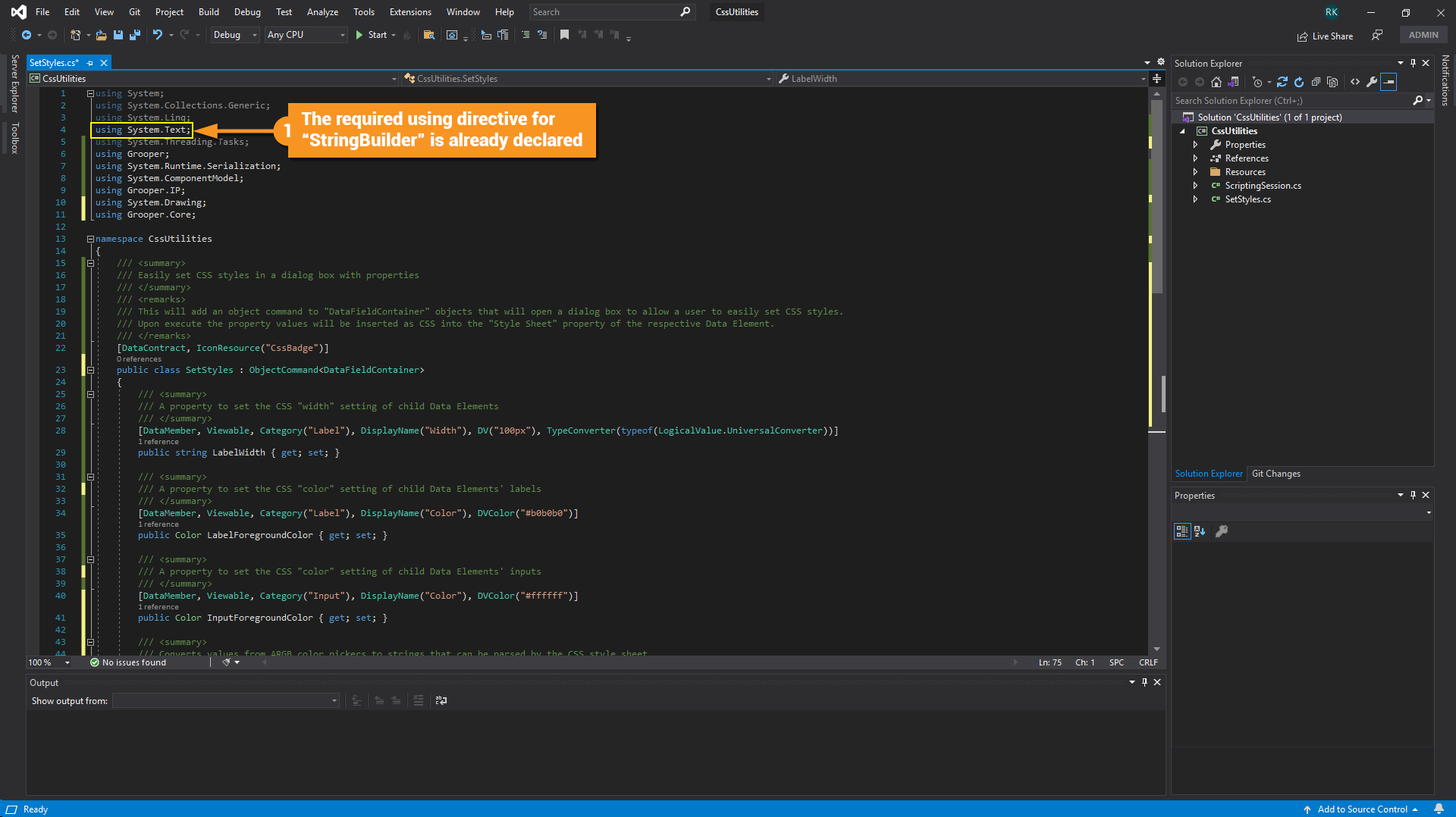
Task: Click the Solution Explorer Home icon
Action: [1216, 82]
